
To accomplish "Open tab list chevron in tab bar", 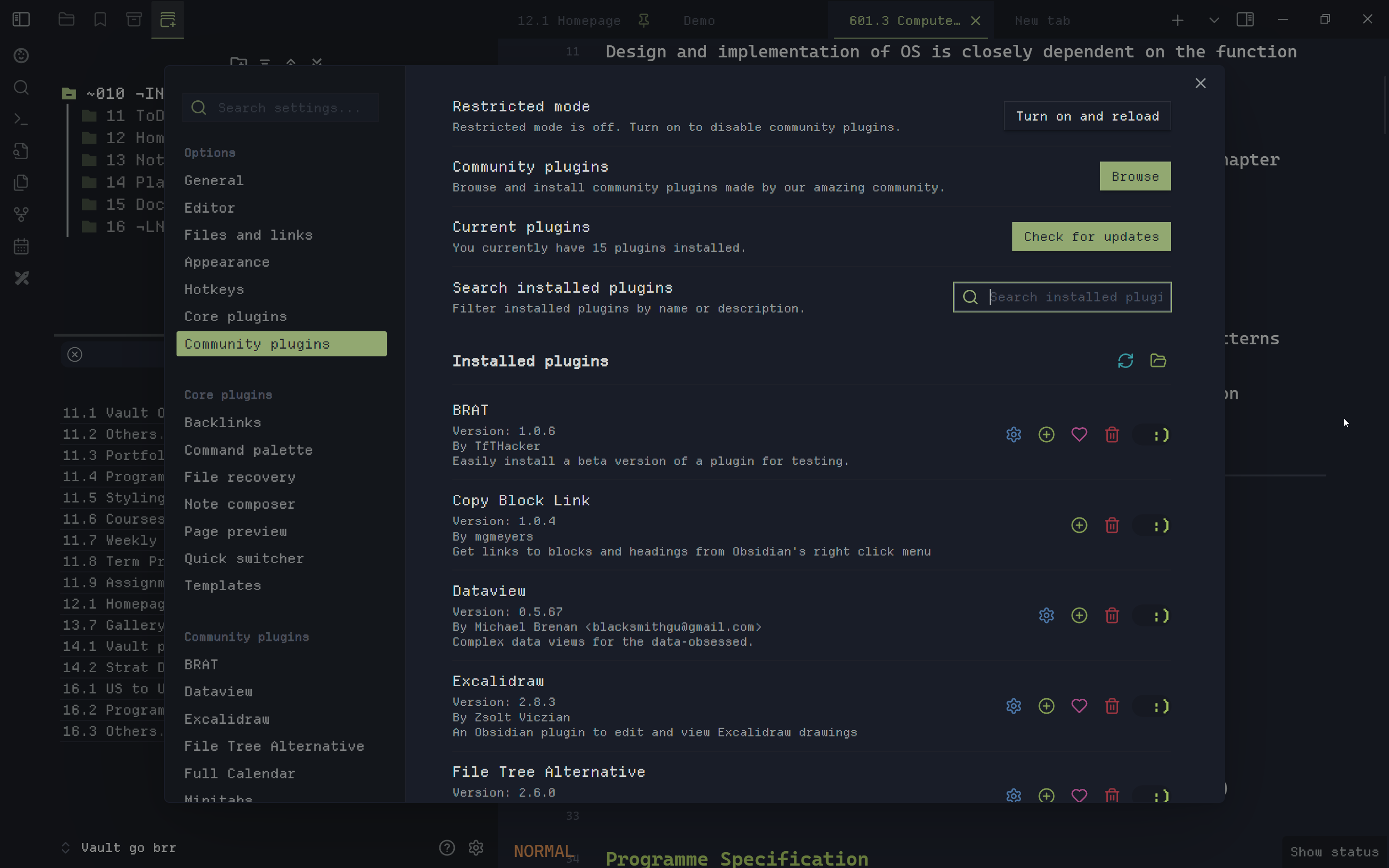I will tap(1213, 20).
